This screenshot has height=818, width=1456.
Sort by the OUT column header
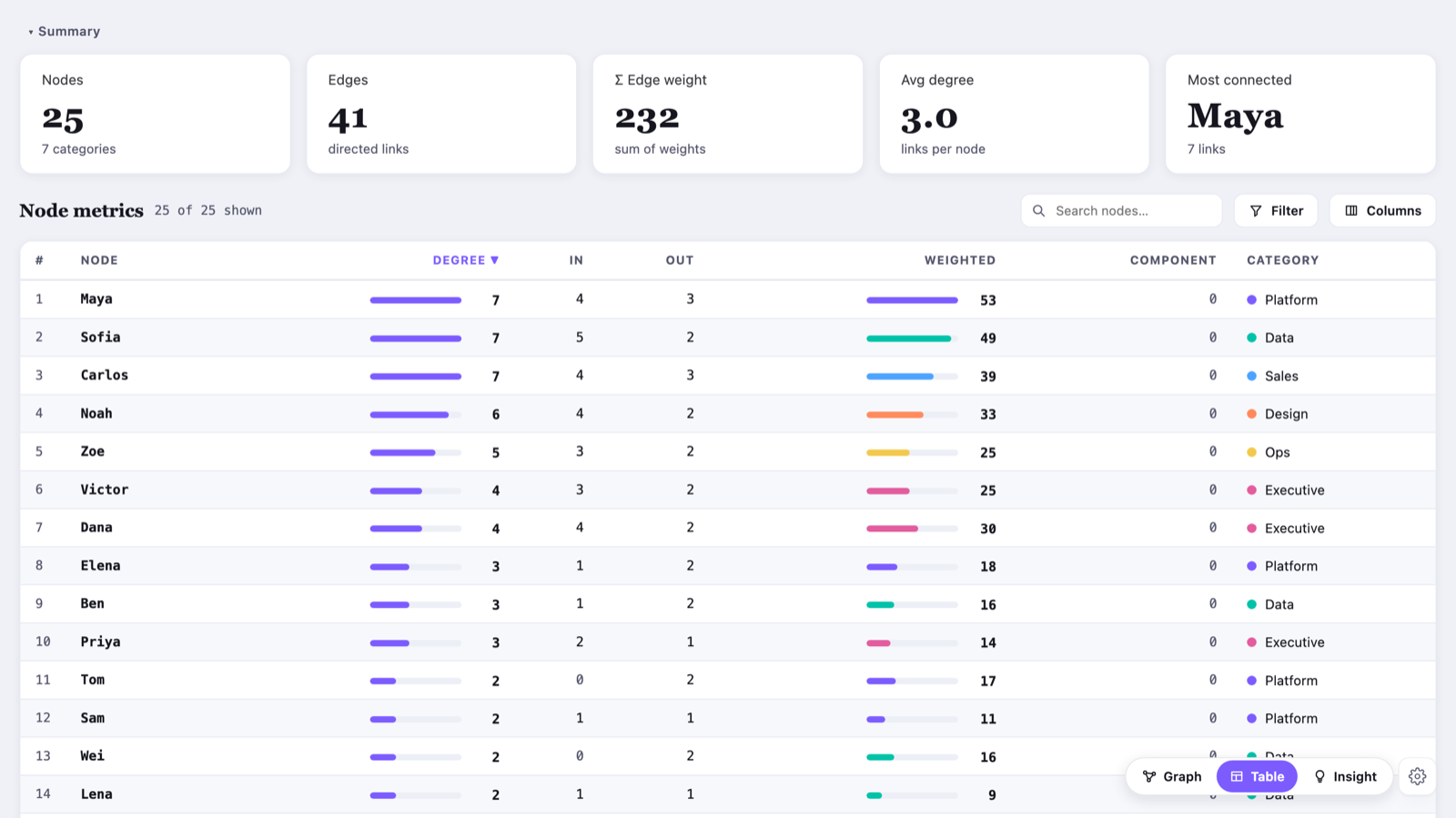point(680,260)
